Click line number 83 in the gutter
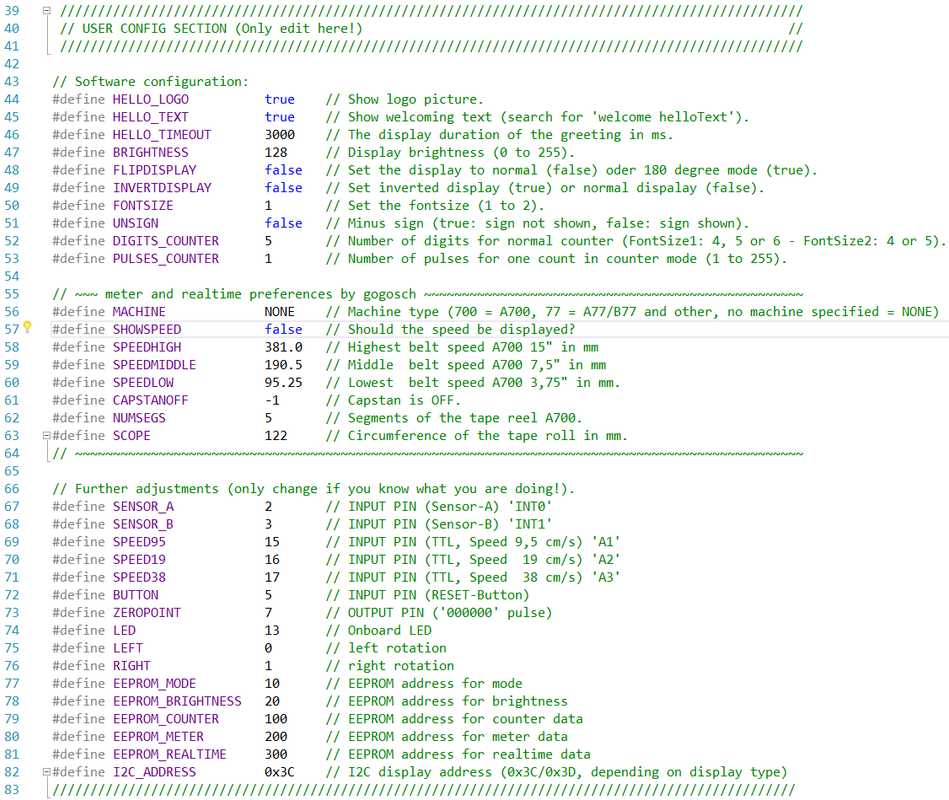This screenshot has height=800, width=949. tap(12, 790)
